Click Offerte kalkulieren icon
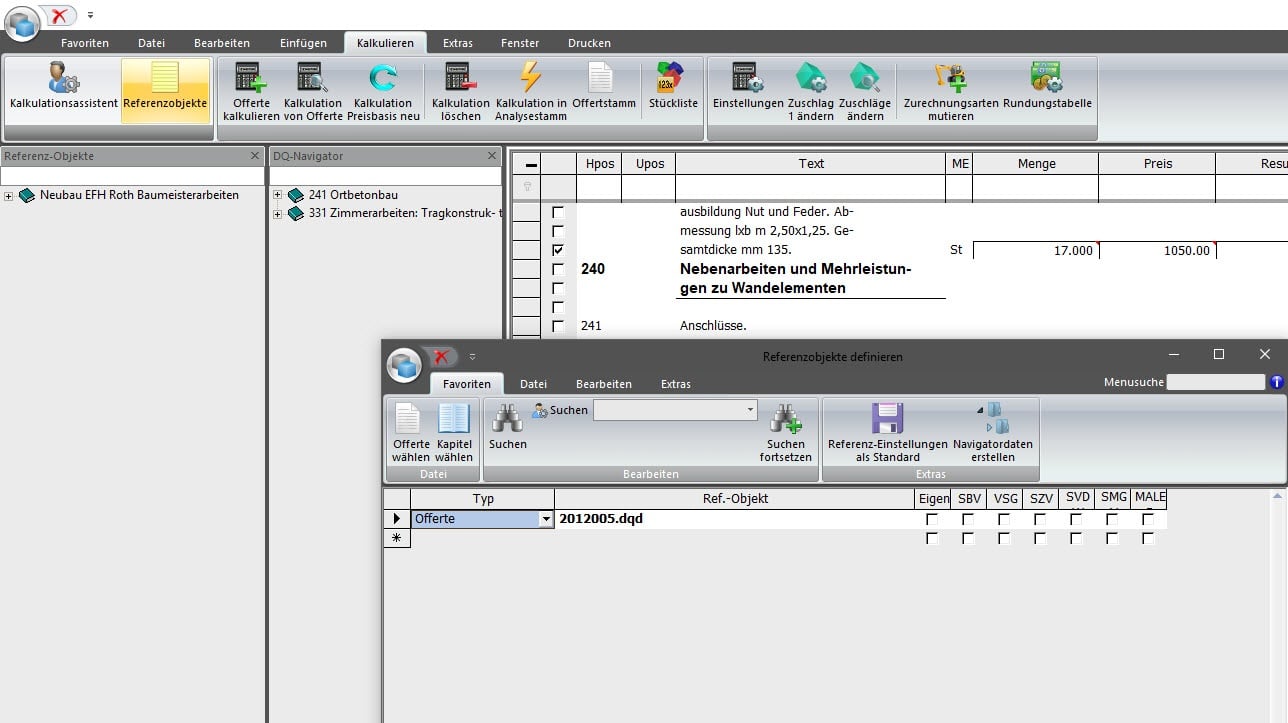1288x723 pixels. [251, 91]
